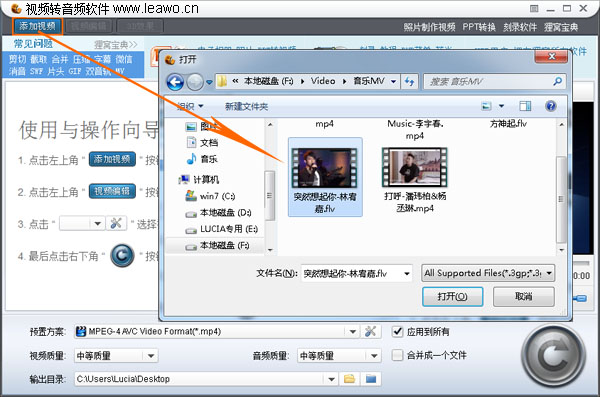Toggle the preview pane icon

[x=525, y=106]
